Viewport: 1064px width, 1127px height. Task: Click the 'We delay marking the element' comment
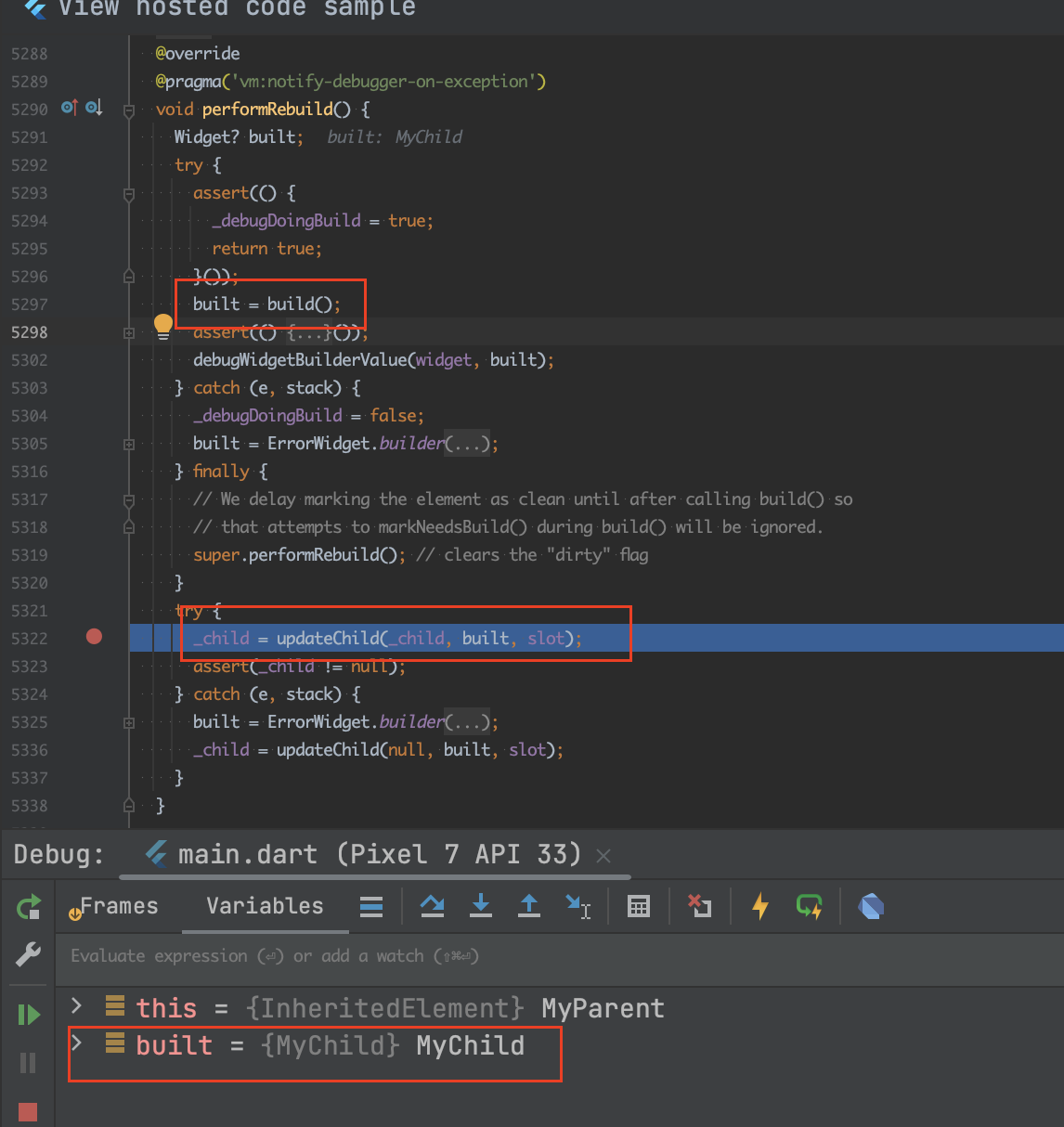[x=523, y=499]
